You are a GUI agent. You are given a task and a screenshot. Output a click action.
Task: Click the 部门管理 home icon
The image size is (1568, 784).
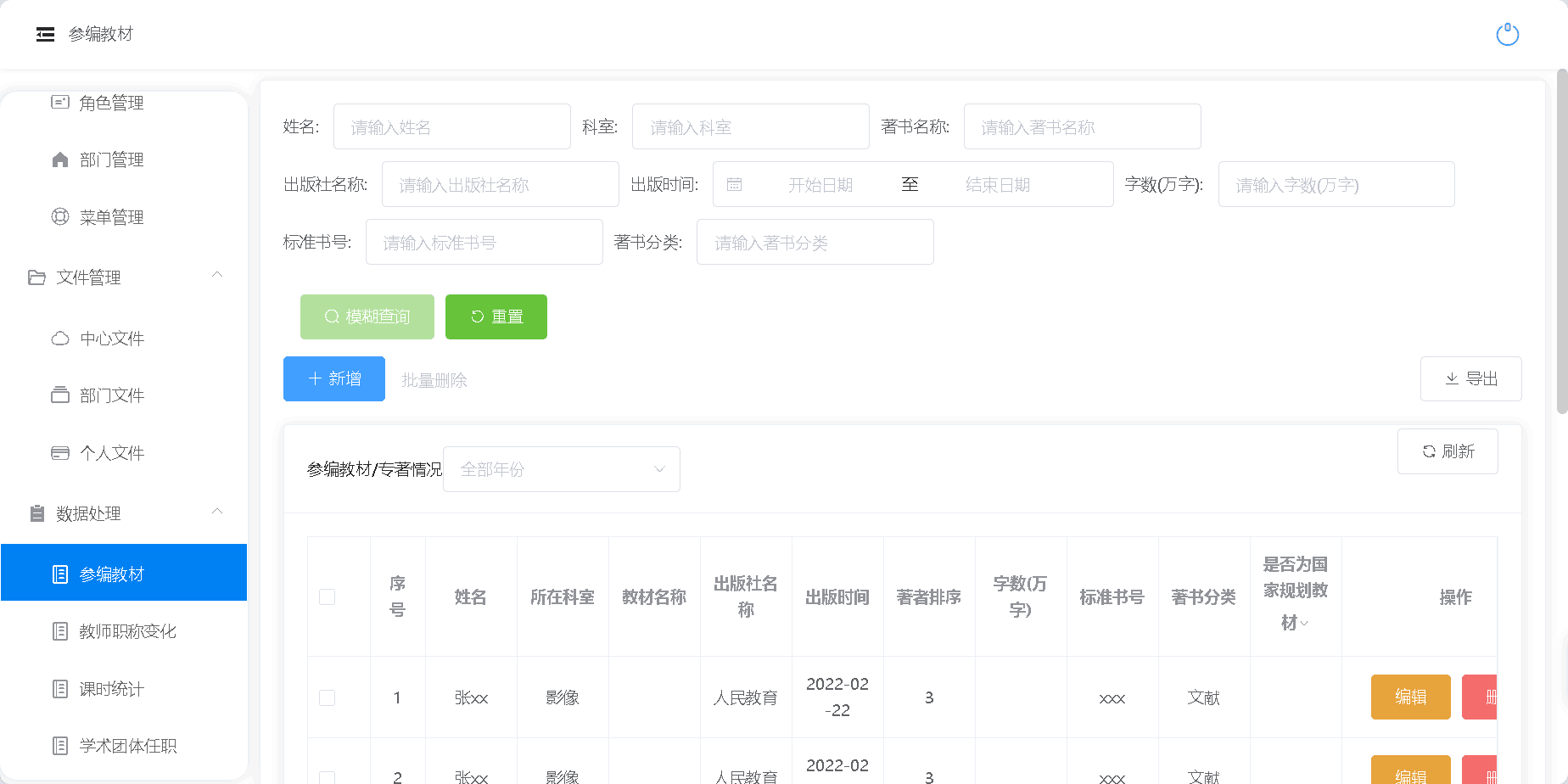60,160
